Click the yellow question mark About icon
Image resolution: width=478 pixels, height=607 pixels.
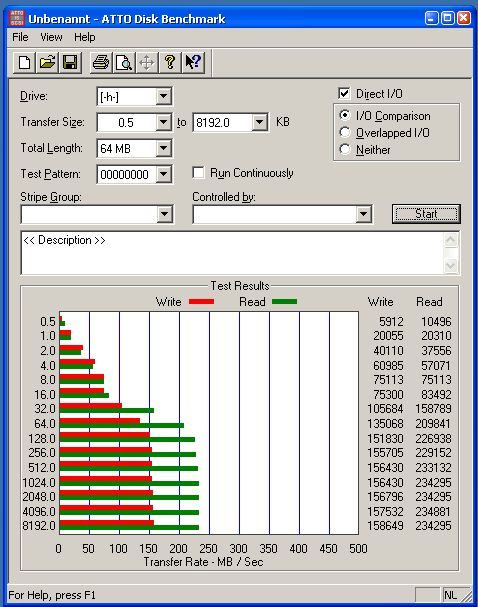[x=170, y=62]
